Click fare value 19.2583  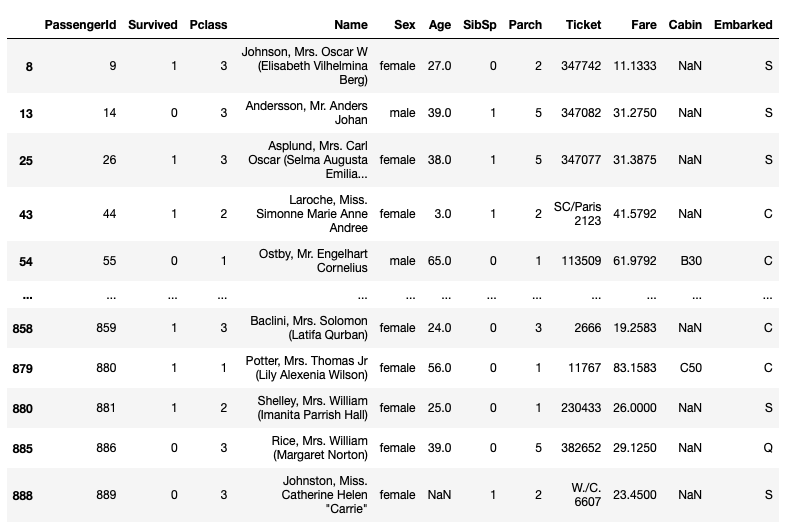click(x=635, y=328)
